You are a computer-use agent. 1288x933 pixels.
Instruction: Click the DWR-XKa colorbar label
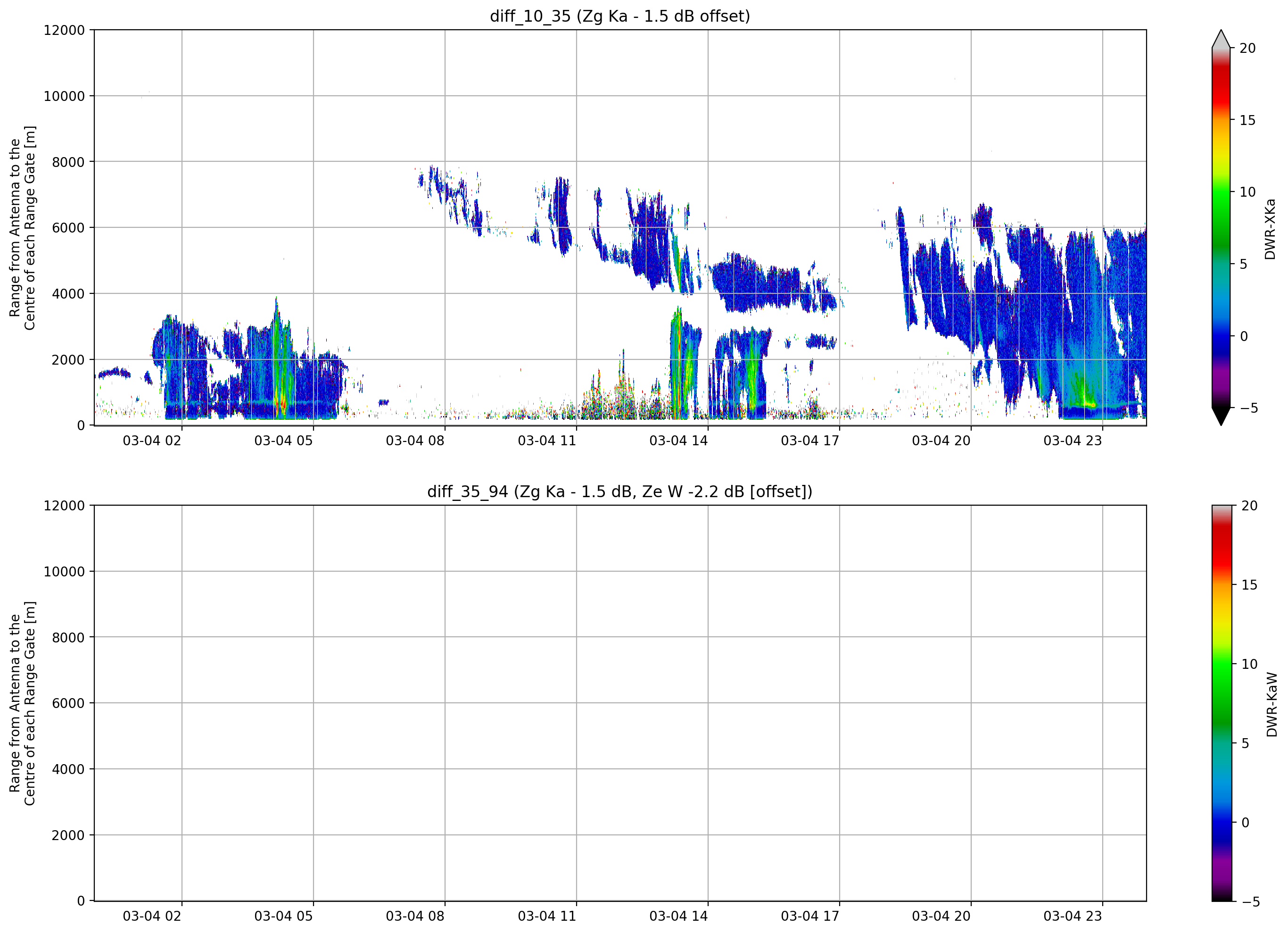click(x=1271, y=229)
